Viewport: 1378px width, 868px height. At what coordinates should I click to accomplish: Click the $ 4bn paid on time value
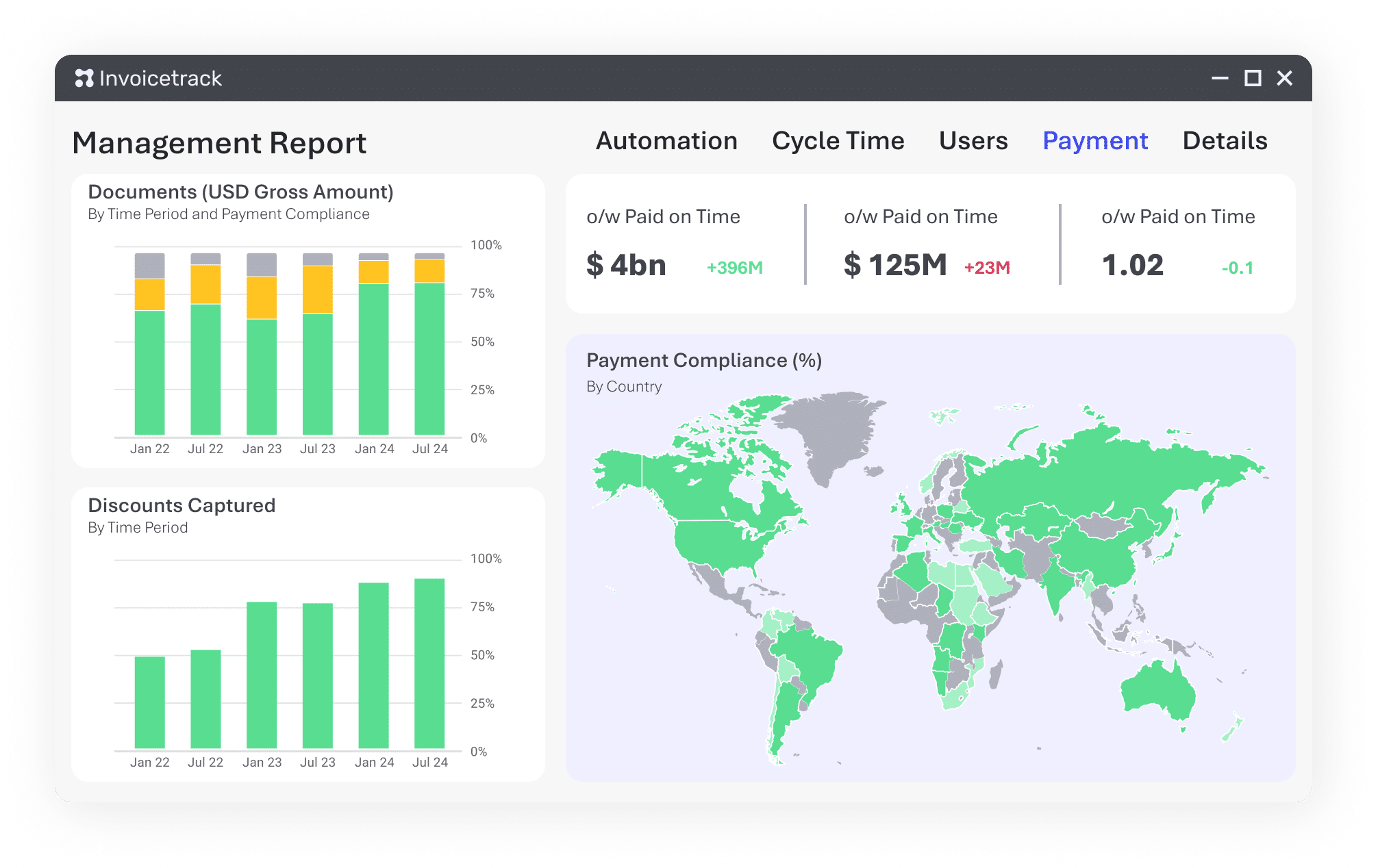click(x=626, y=266)
